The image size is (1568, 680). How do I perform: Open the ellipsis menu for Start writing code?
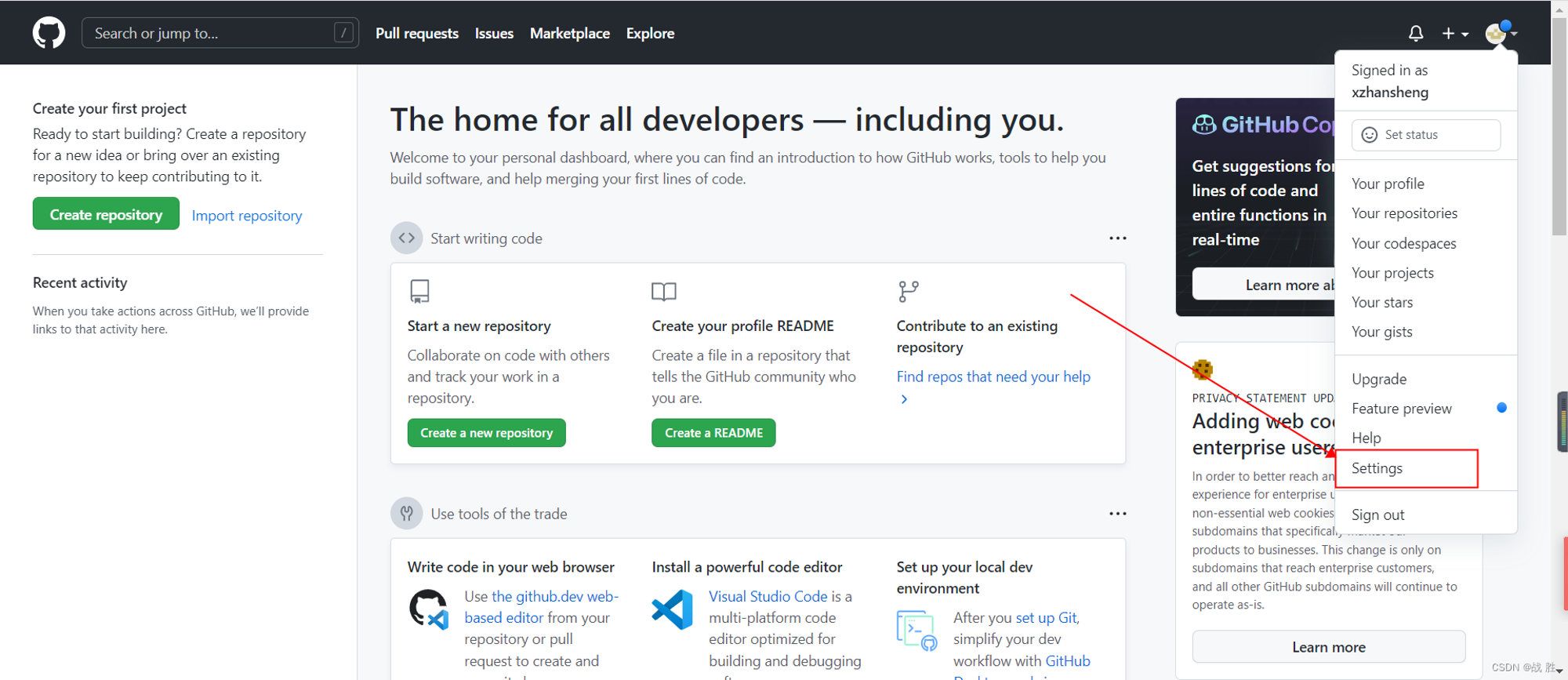click(x=1117, y=238)
